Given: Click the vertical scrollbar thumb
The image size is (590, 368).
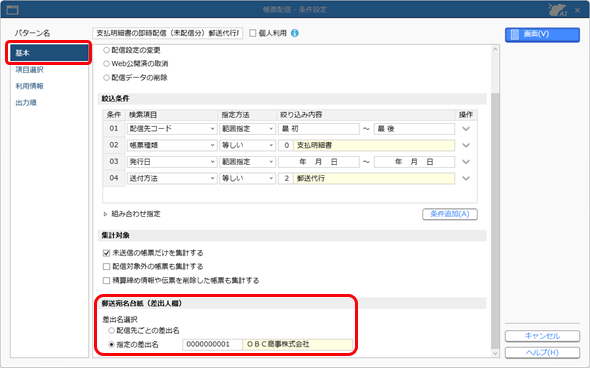Looking at the screenshot, I should click(x=495, y=221).
